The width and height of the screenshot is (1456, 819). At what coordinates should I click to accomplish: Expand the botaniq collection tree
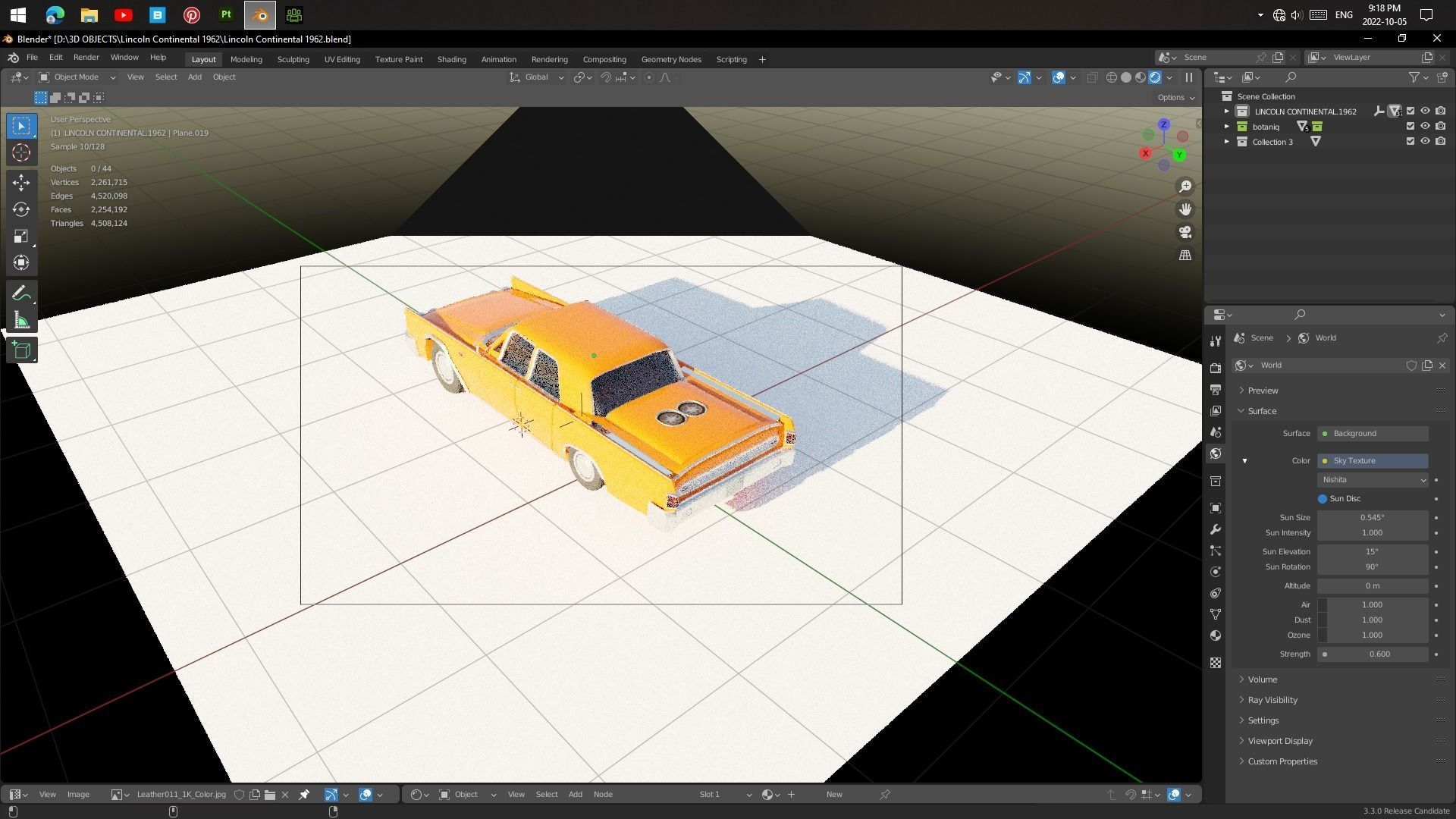point(1226,127)
